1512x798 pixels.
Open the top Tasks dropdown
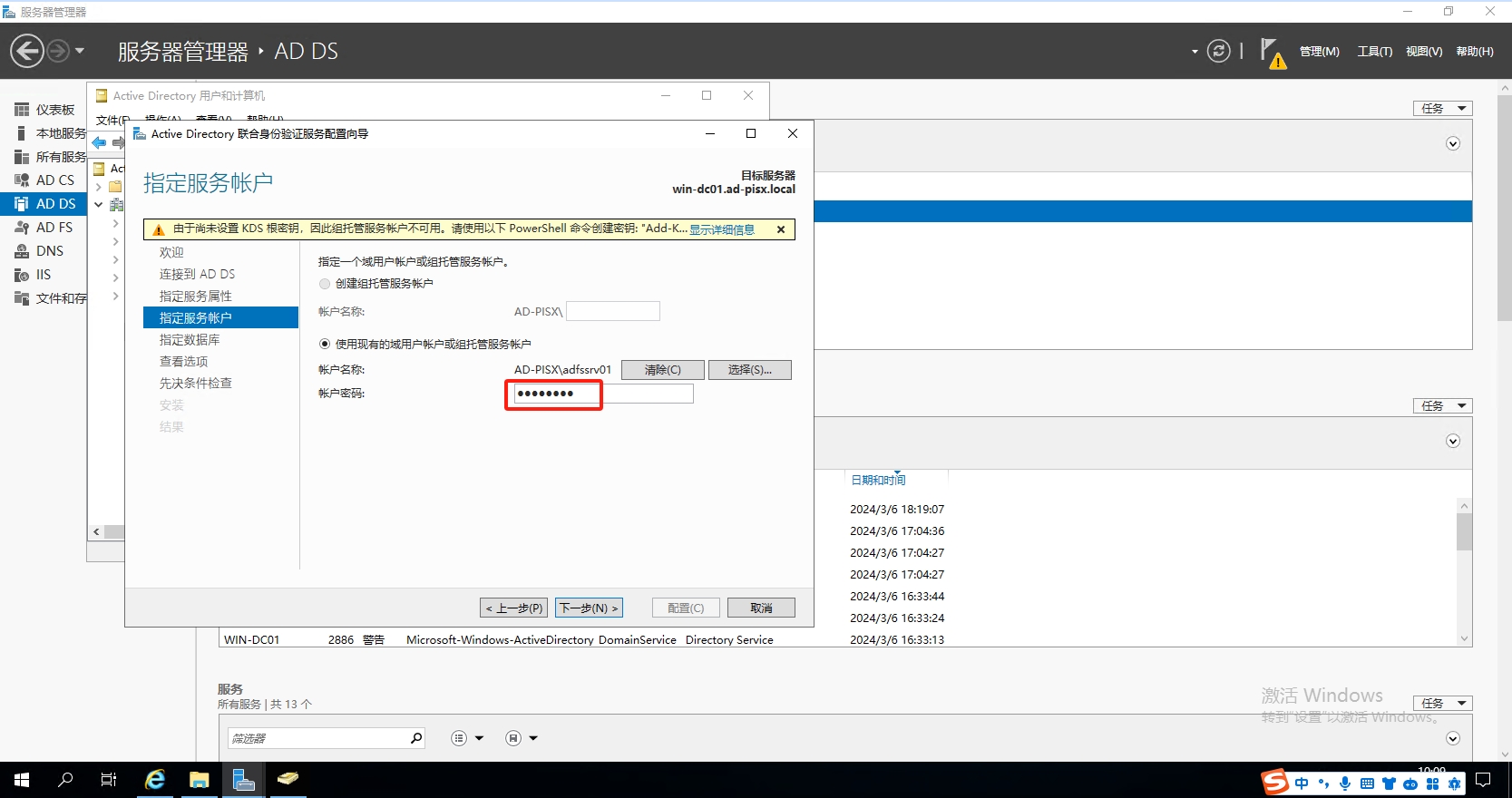tap(1442, 109)
